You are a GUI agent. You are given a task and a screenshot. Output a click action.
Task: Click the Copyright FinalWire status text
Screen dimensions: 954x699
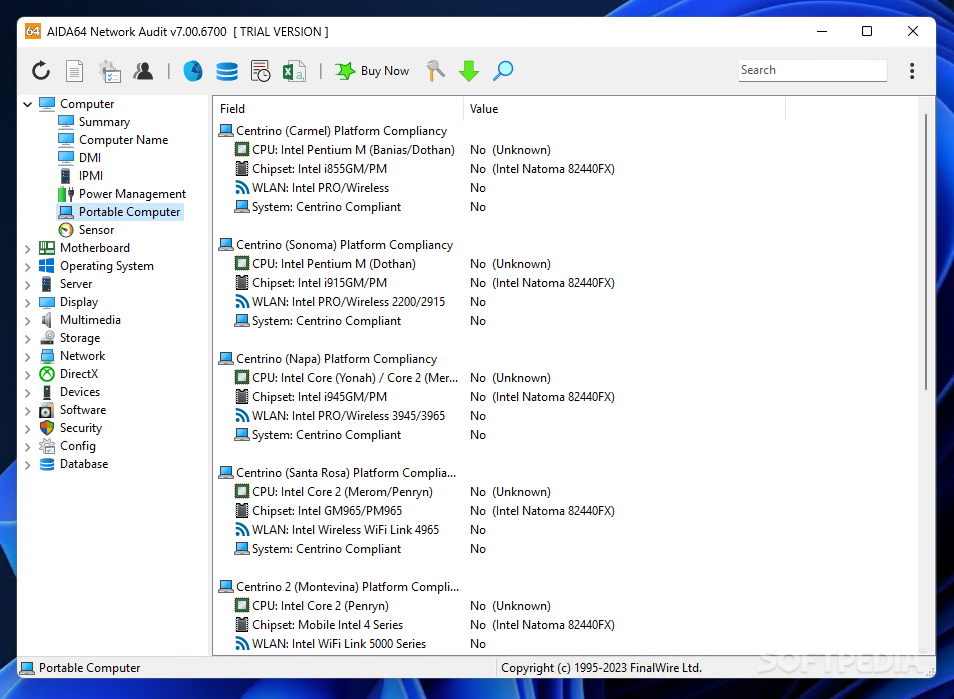601,668
